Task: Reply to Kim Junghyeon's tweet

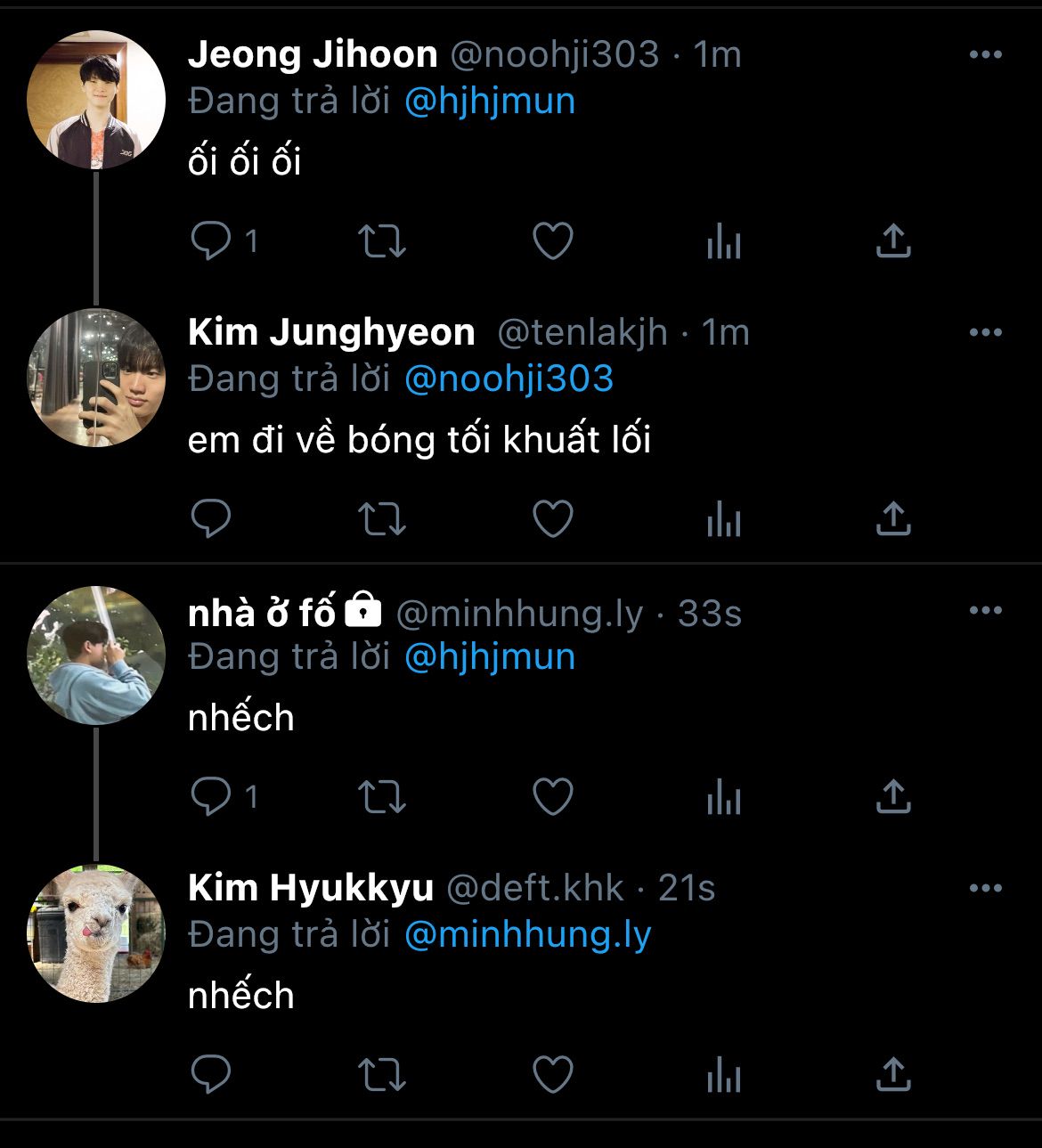Action: [211, 519]
